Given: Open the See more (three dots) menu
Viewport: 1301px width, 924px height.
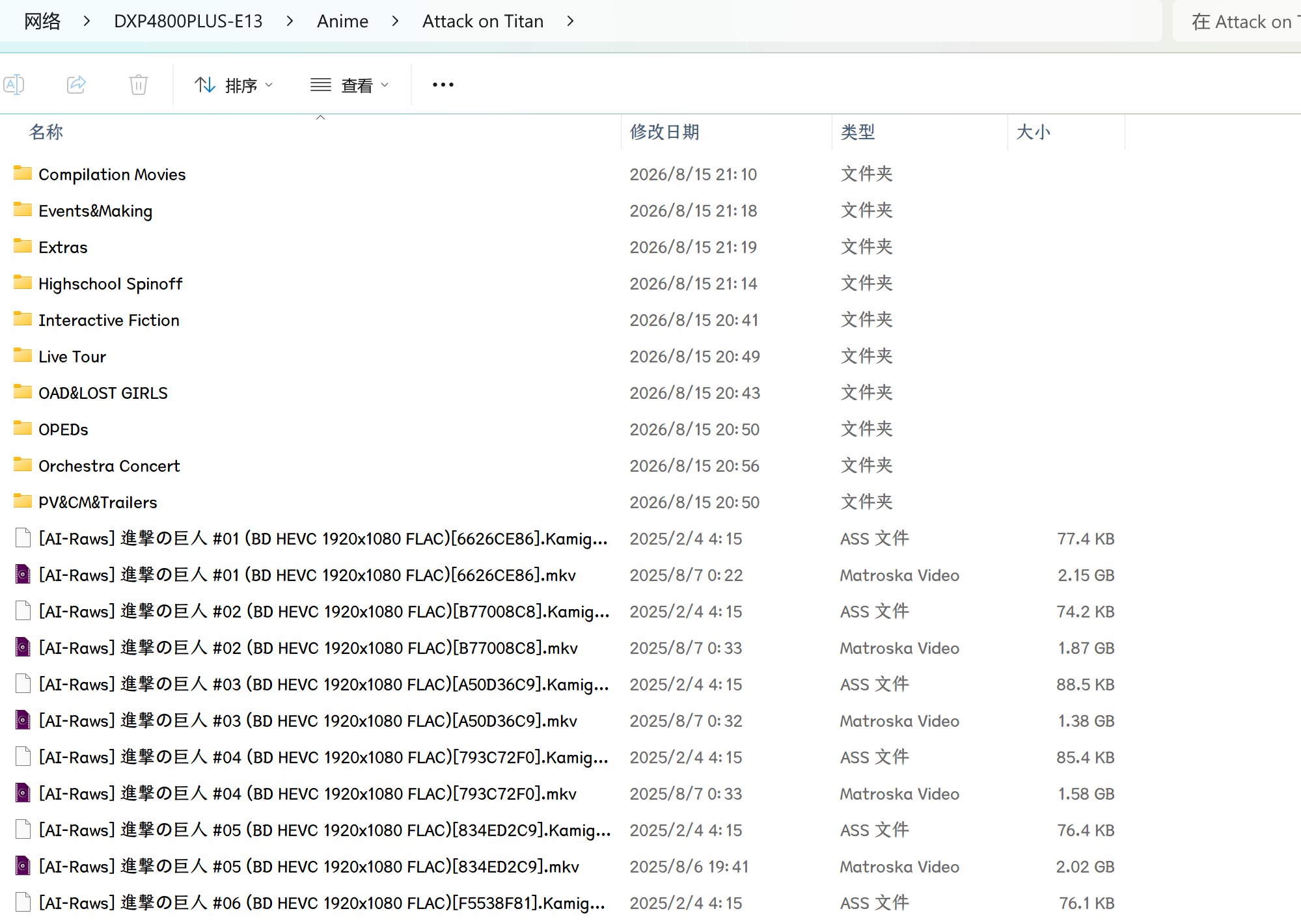Looking at the screenshot, I should click(x=443, y=85).
